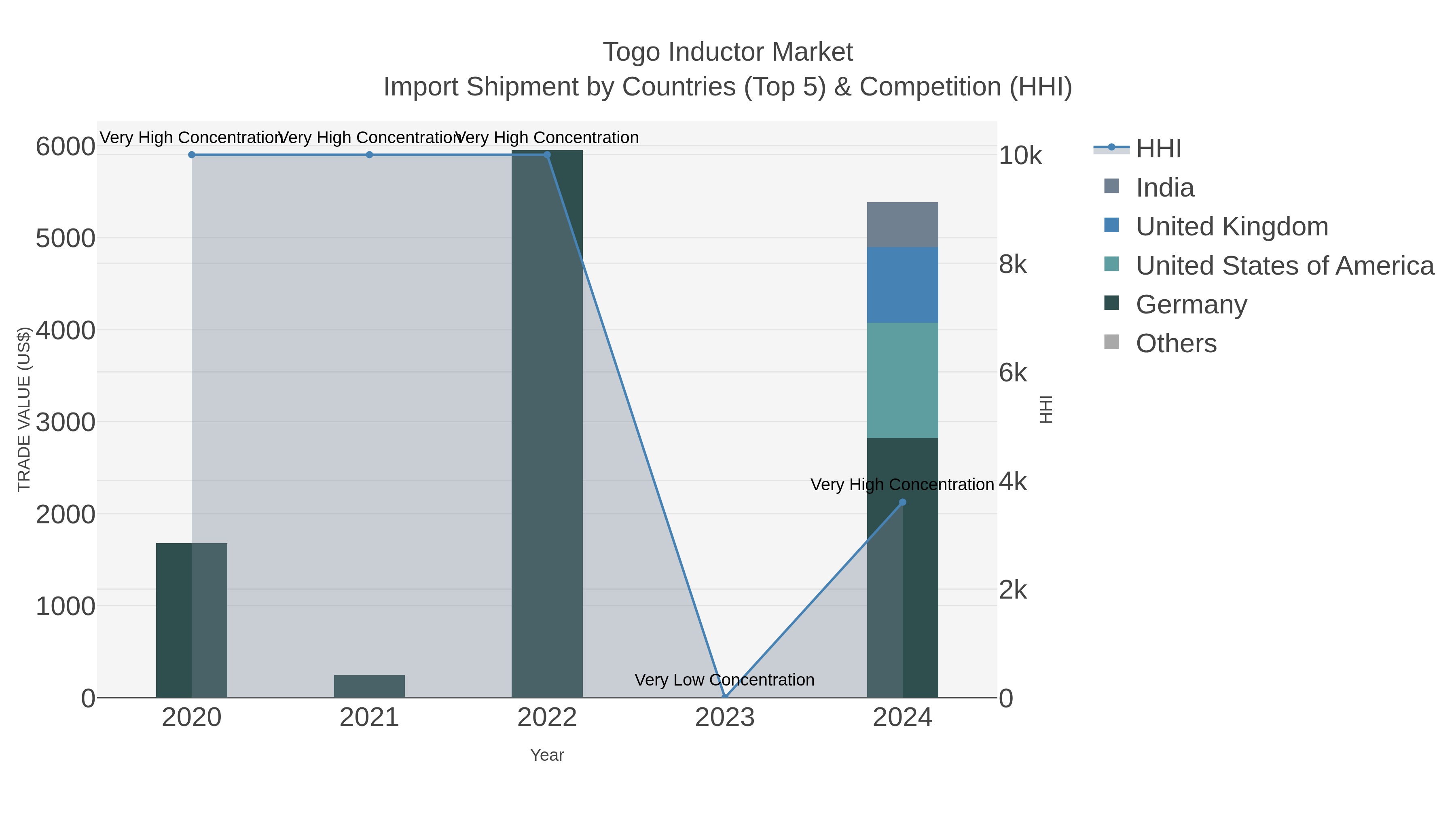Click the 1000 y-axis tick label

[66, 607]
